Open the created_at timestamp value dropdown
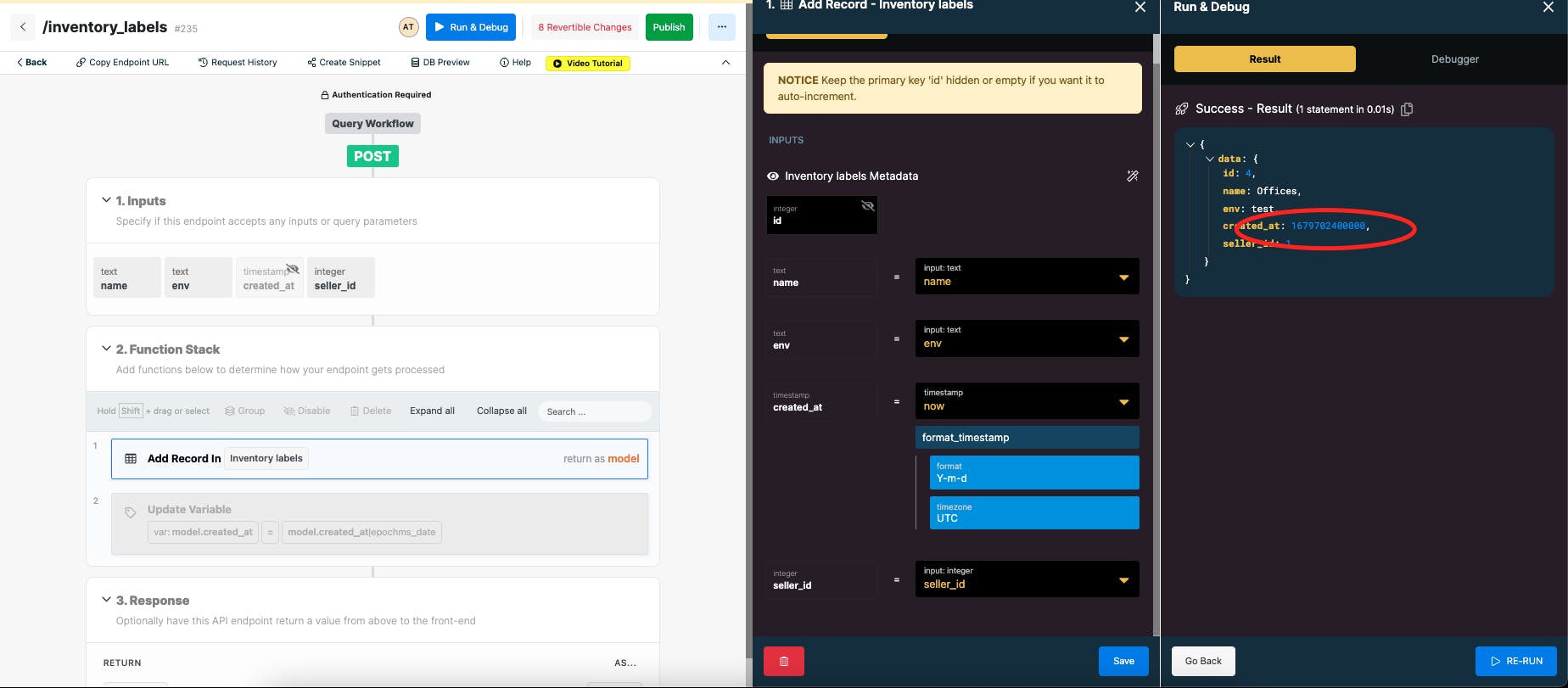Screen dimensions: 1568x688 coord(1027,400)
